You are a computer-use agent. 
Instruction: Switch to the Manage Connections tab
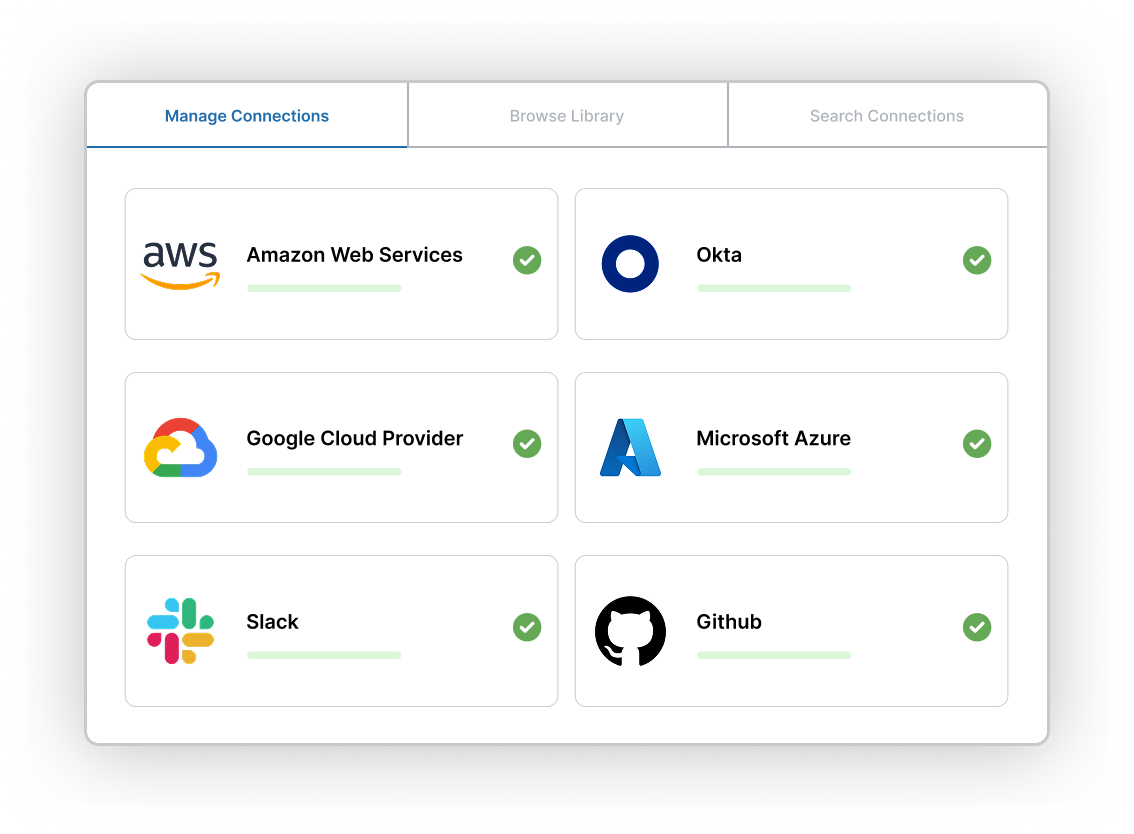(x=247, y=116)
